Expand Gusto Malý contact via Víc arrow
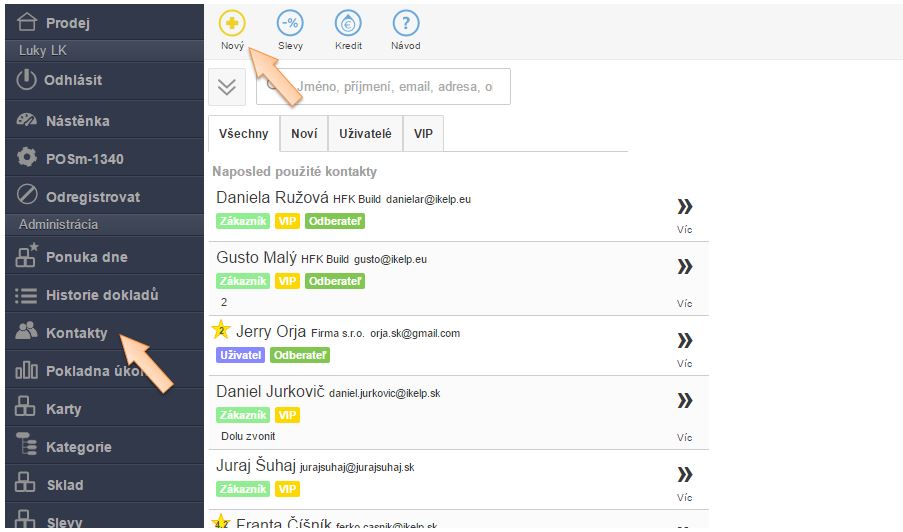 click(x=684, y=266)
